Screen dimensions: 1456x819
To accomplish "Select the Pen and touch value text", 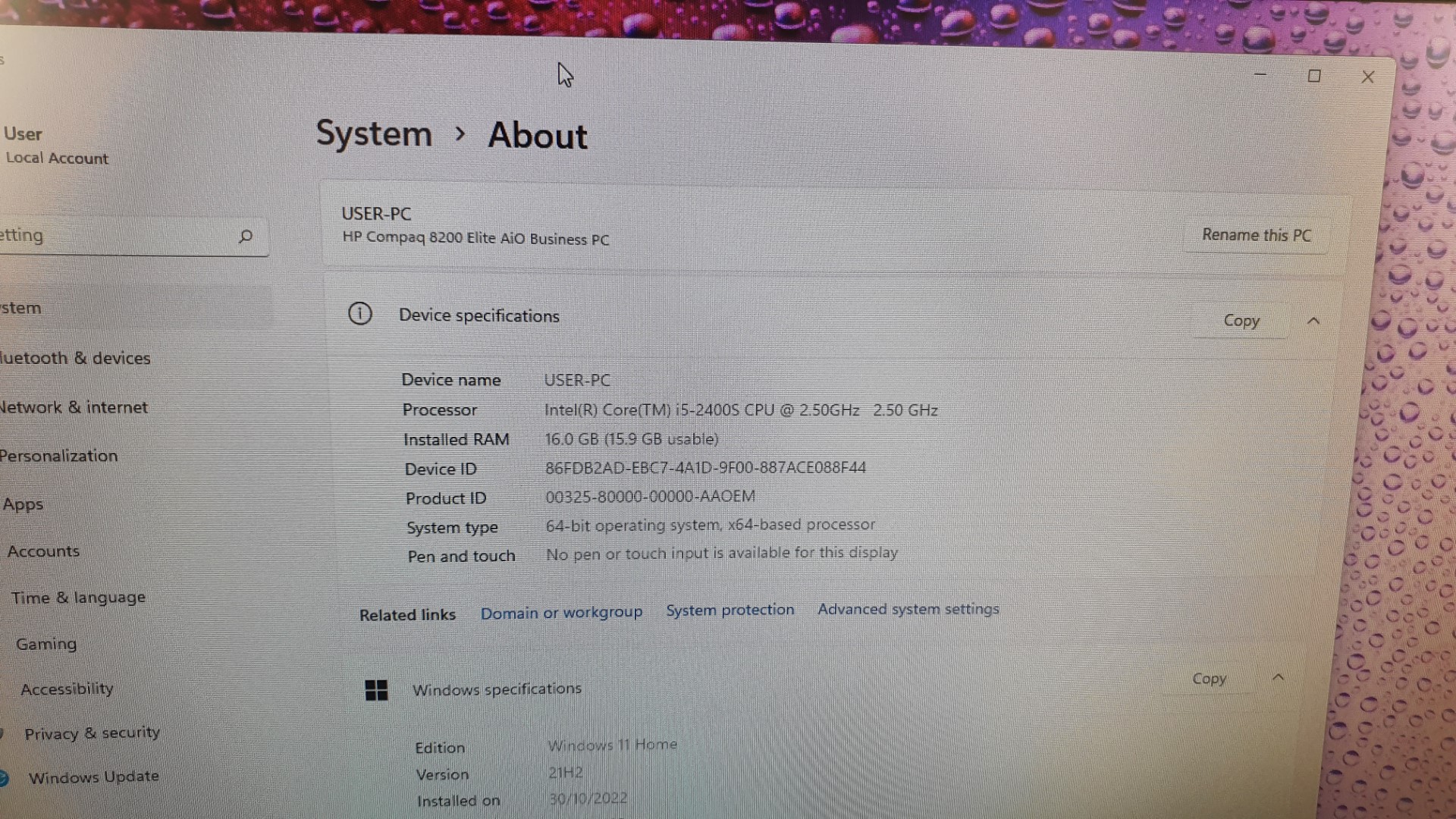I will pos(721,554).
